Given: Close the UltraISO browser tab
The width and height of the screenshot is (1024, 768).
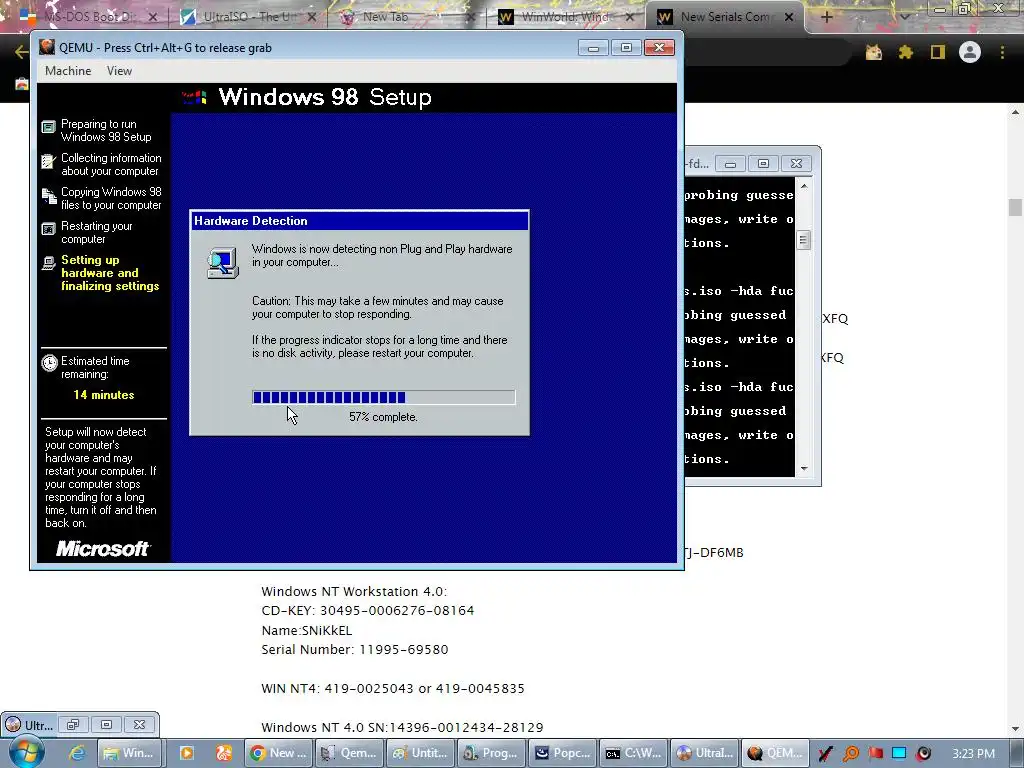Looking at the screenshot, I should [312, 17].
